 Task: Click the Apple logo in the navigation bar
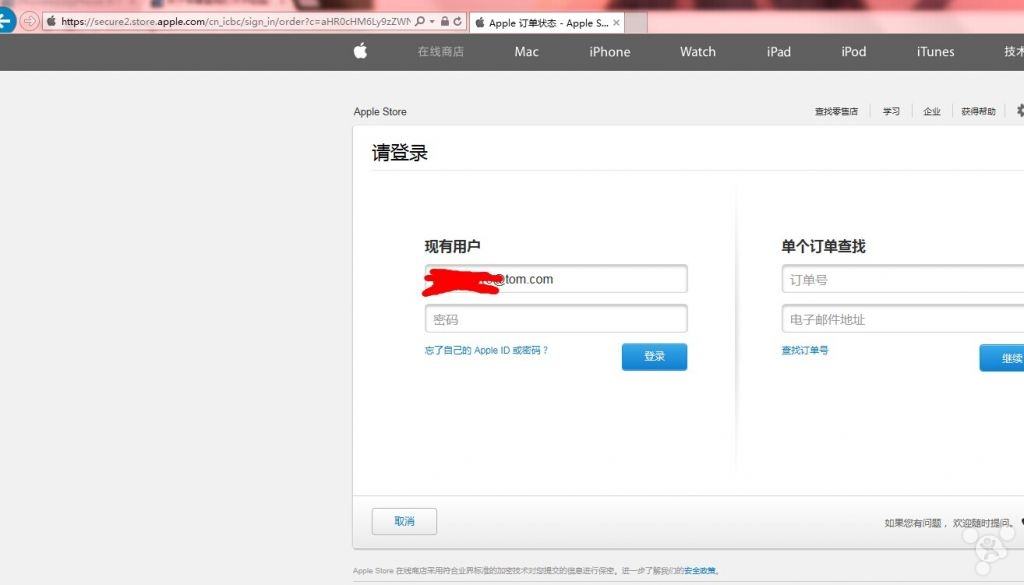click(359, 51)
